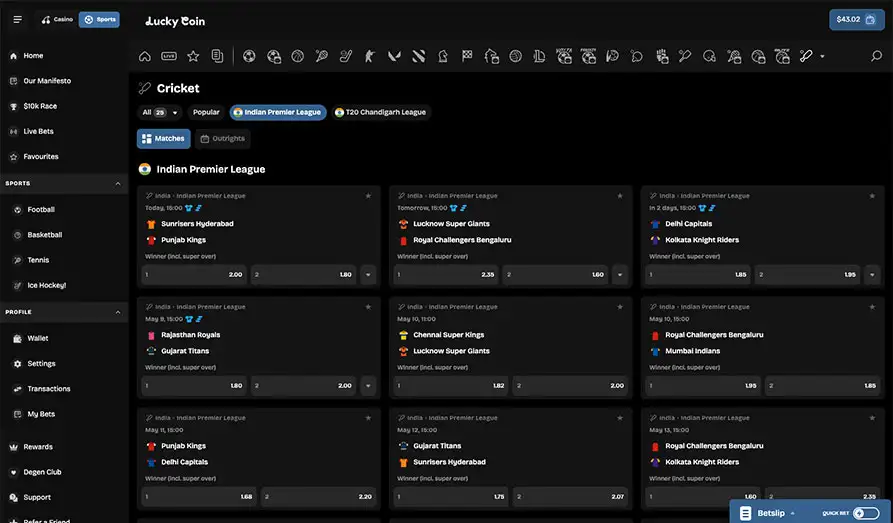Expand the Betslip panel arrow
The width and height of the screenshot is (893, 523).
[792, 513]
